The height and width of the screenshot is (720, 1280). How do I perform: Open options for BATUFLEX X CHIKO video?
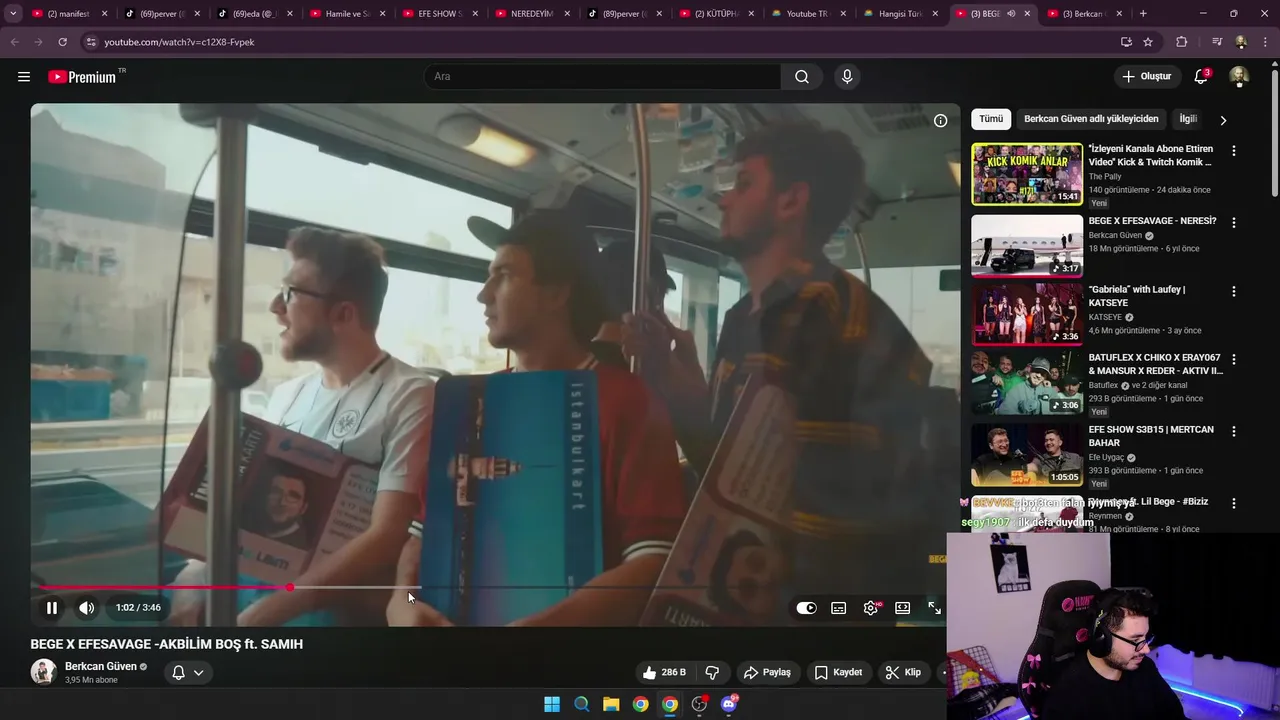[x=1233, y=360]
